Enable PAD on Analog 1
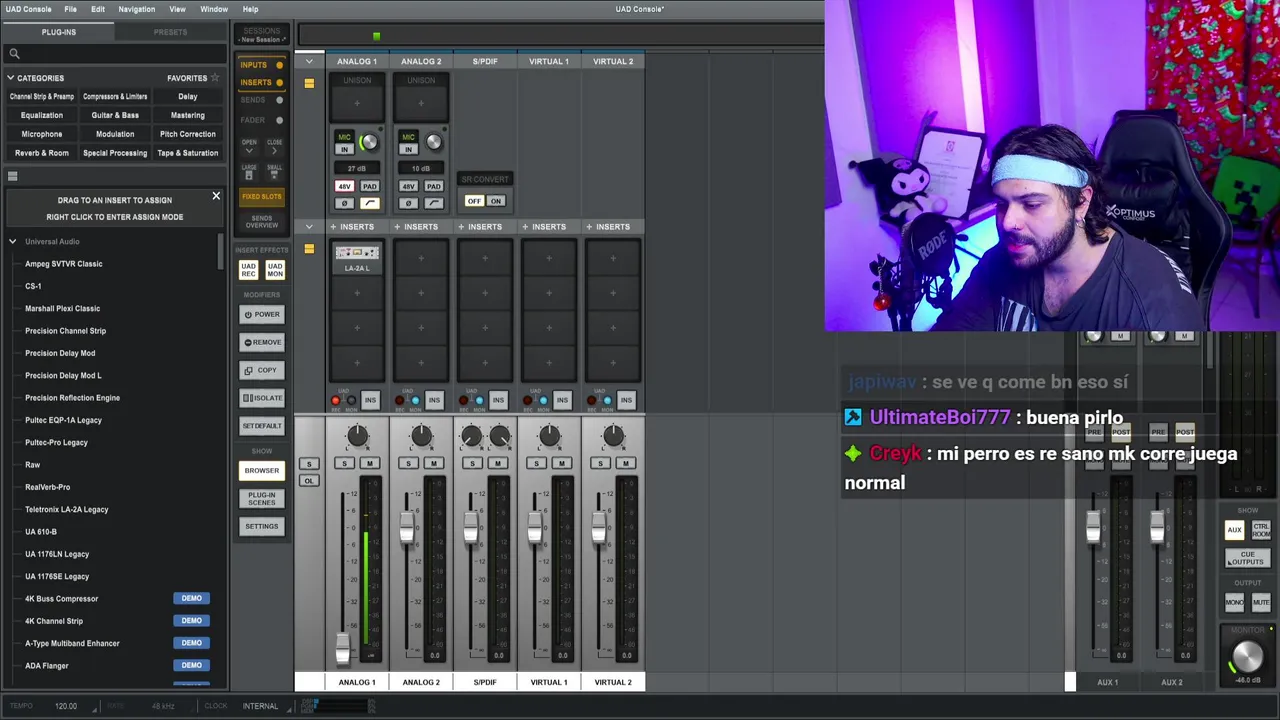Screen dimensions: 1280x720 369,187
